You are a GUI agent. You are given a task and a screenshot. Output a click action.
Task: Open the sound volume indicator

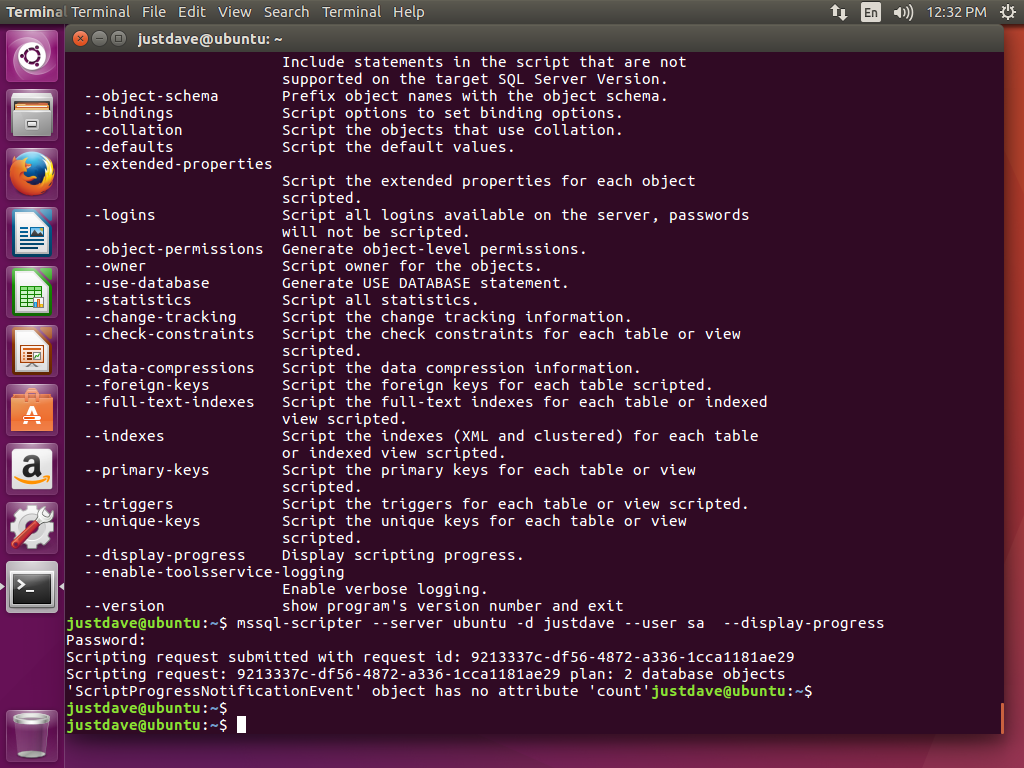click(903, 12)
